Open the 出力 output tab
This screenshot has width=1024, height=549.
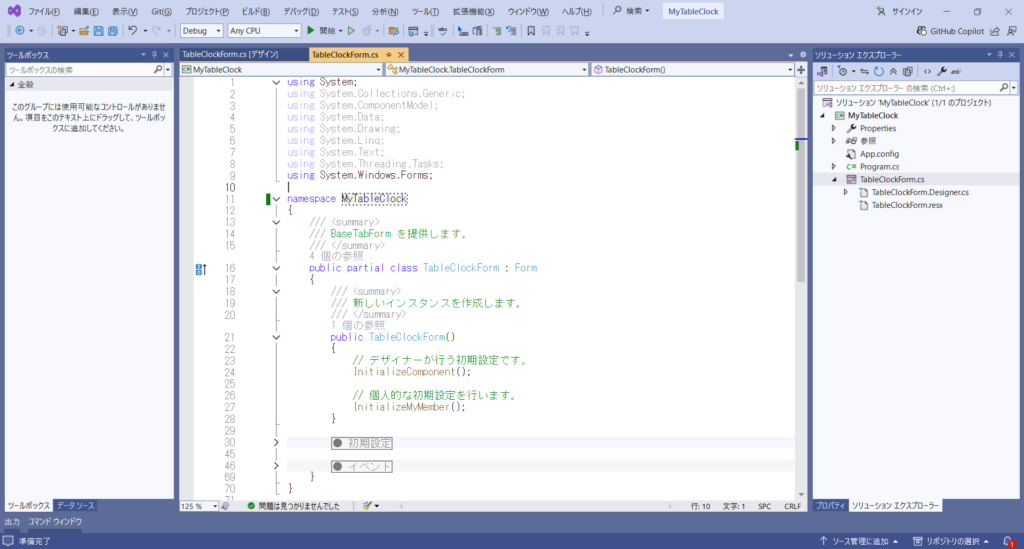coord(12,522)
